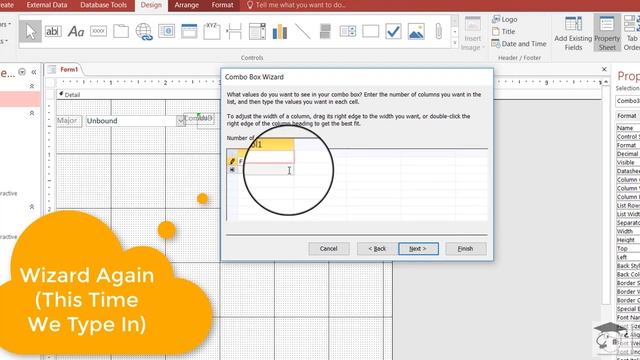Pick the Image control with mountain icon
The height and width of the screenshot is (360, 640).
(416, 31)
